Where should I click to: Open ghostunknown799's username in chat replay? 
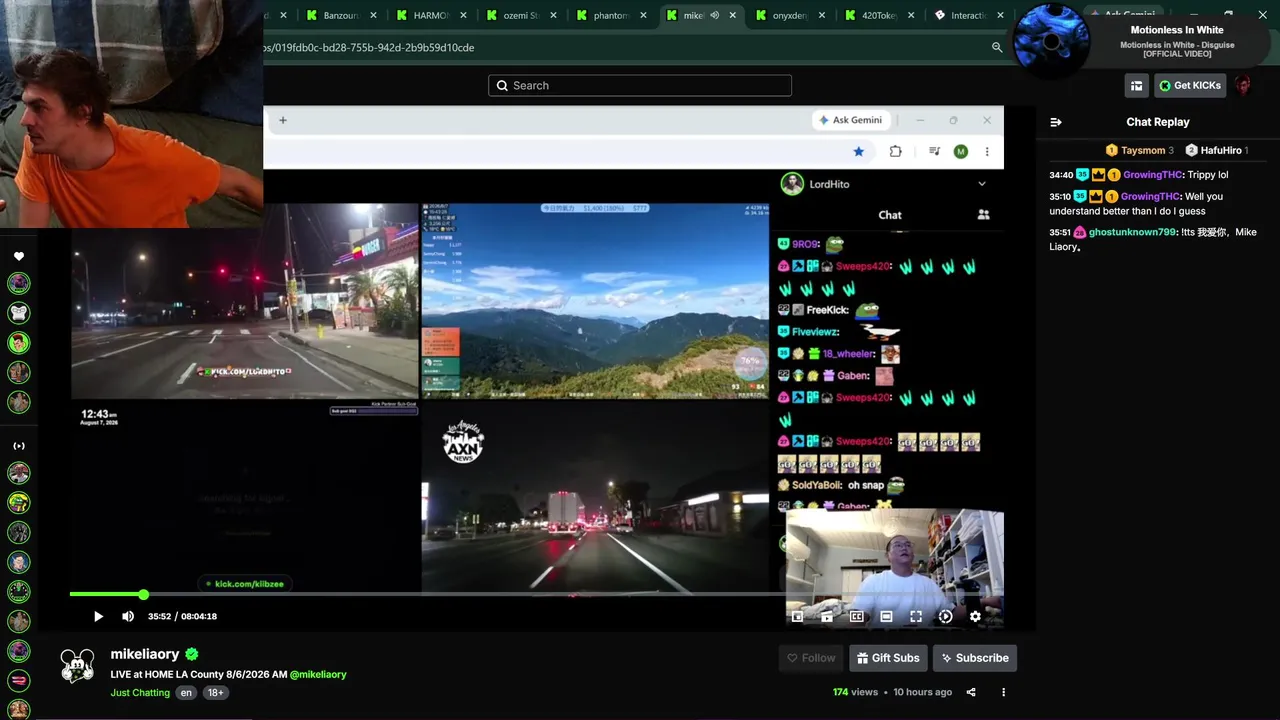coord(1132,232)
